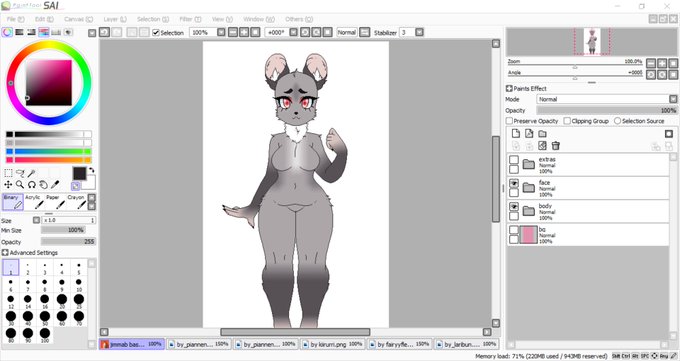Screen dimensions: 680x361
Task: Click the transparent color toggle icon
Action: (x=75, y=186)
